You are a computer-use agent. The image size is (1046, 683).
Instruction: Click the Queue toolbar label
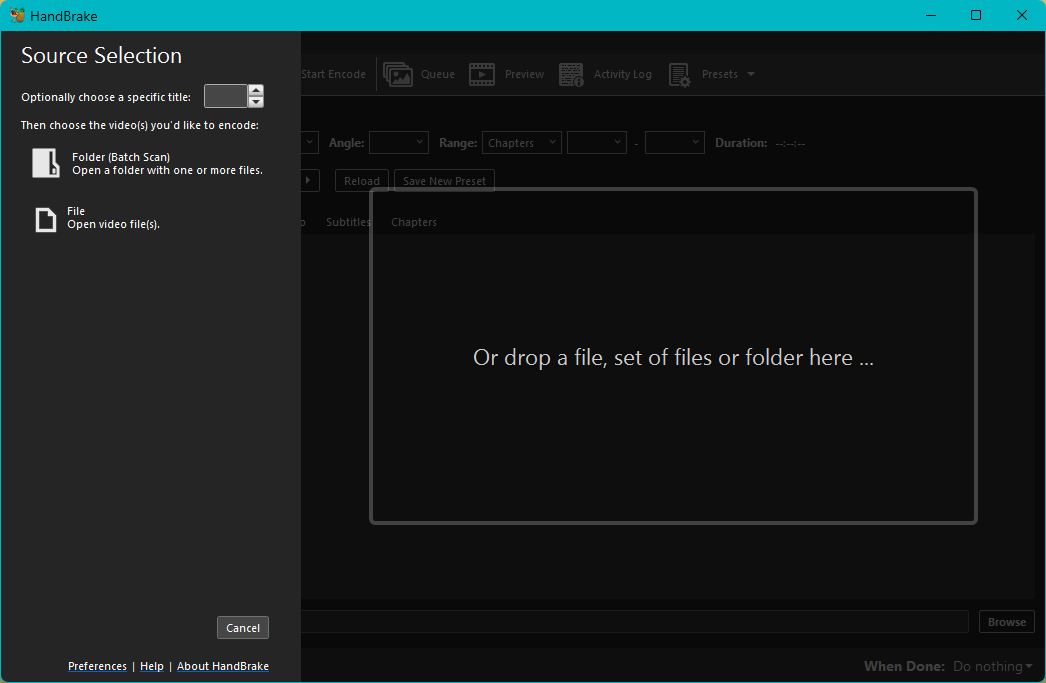point(438,74)
